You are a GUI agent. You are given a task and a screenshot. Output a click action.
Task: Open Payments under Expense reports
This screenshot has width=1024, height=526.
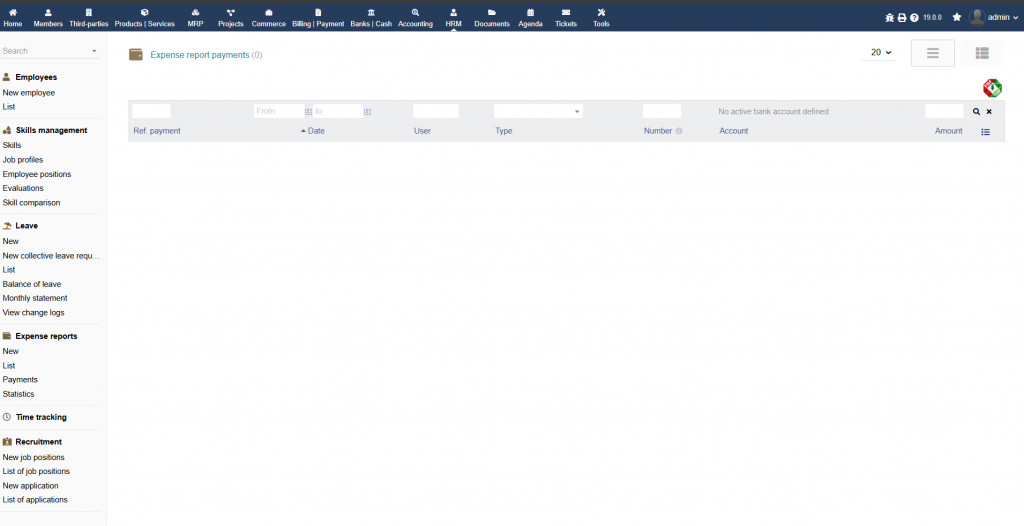[20, 380]
